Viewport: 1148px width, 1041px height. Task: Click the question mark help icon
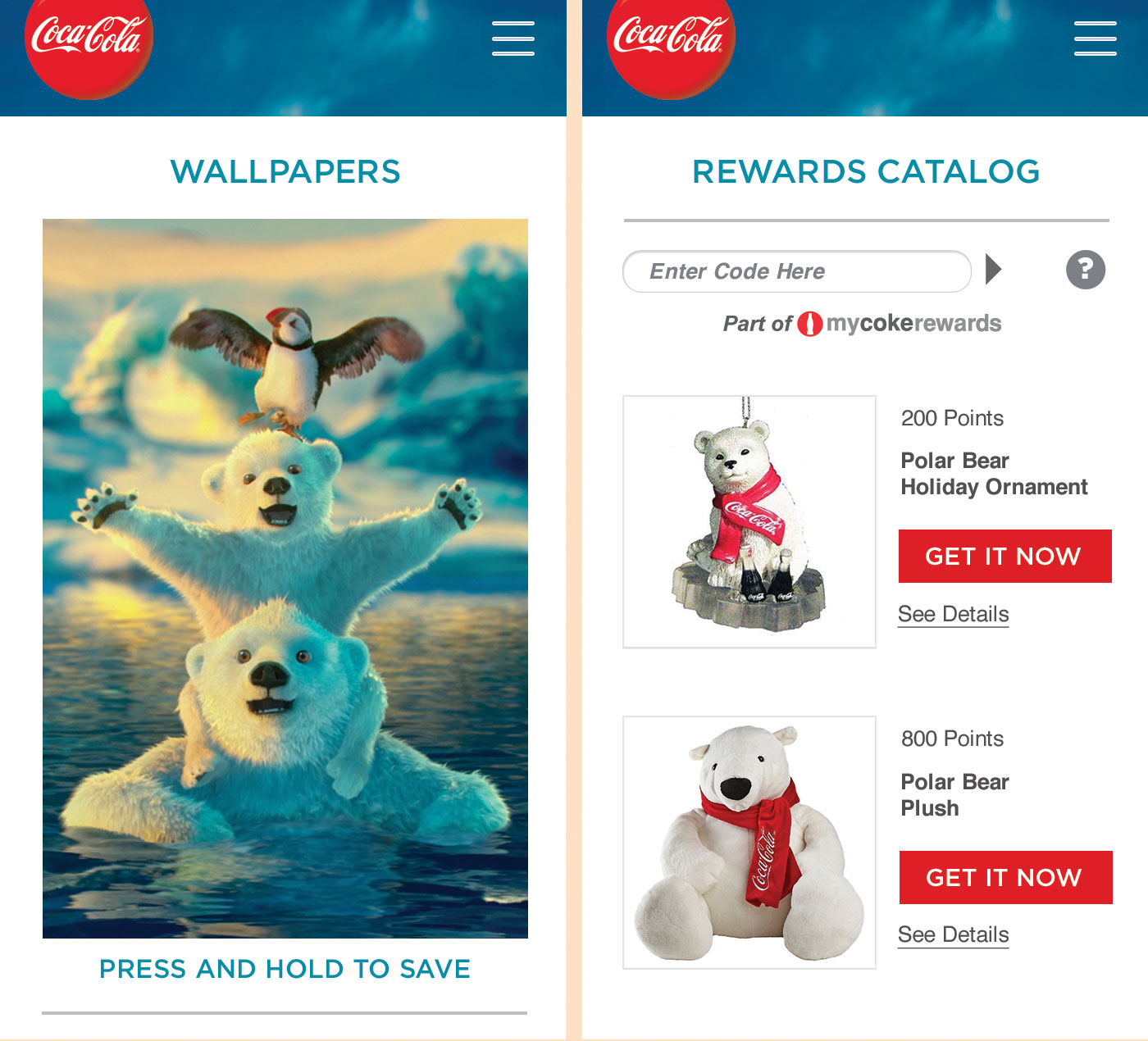pos(1086,270)
